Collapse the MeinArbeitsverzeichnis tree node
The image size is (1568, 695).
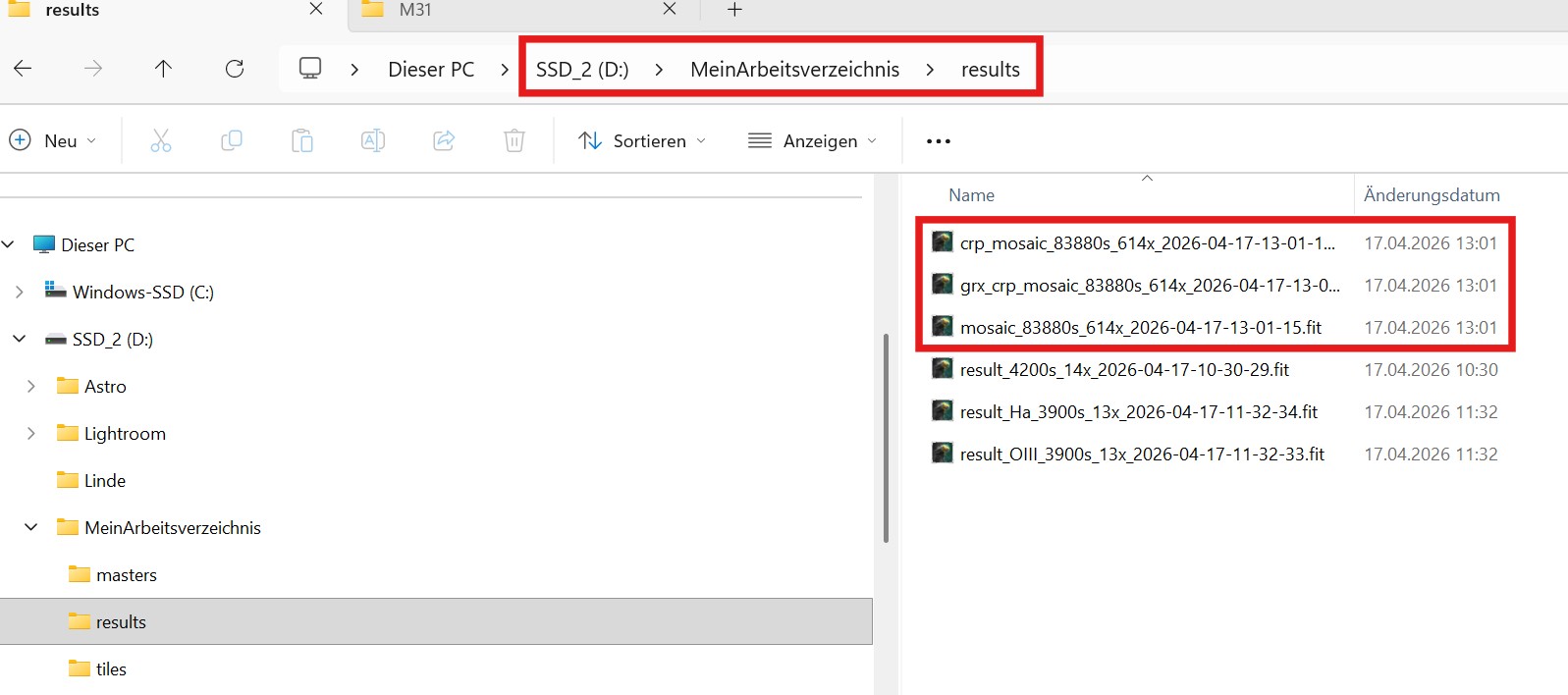click(x=31, y=528)
